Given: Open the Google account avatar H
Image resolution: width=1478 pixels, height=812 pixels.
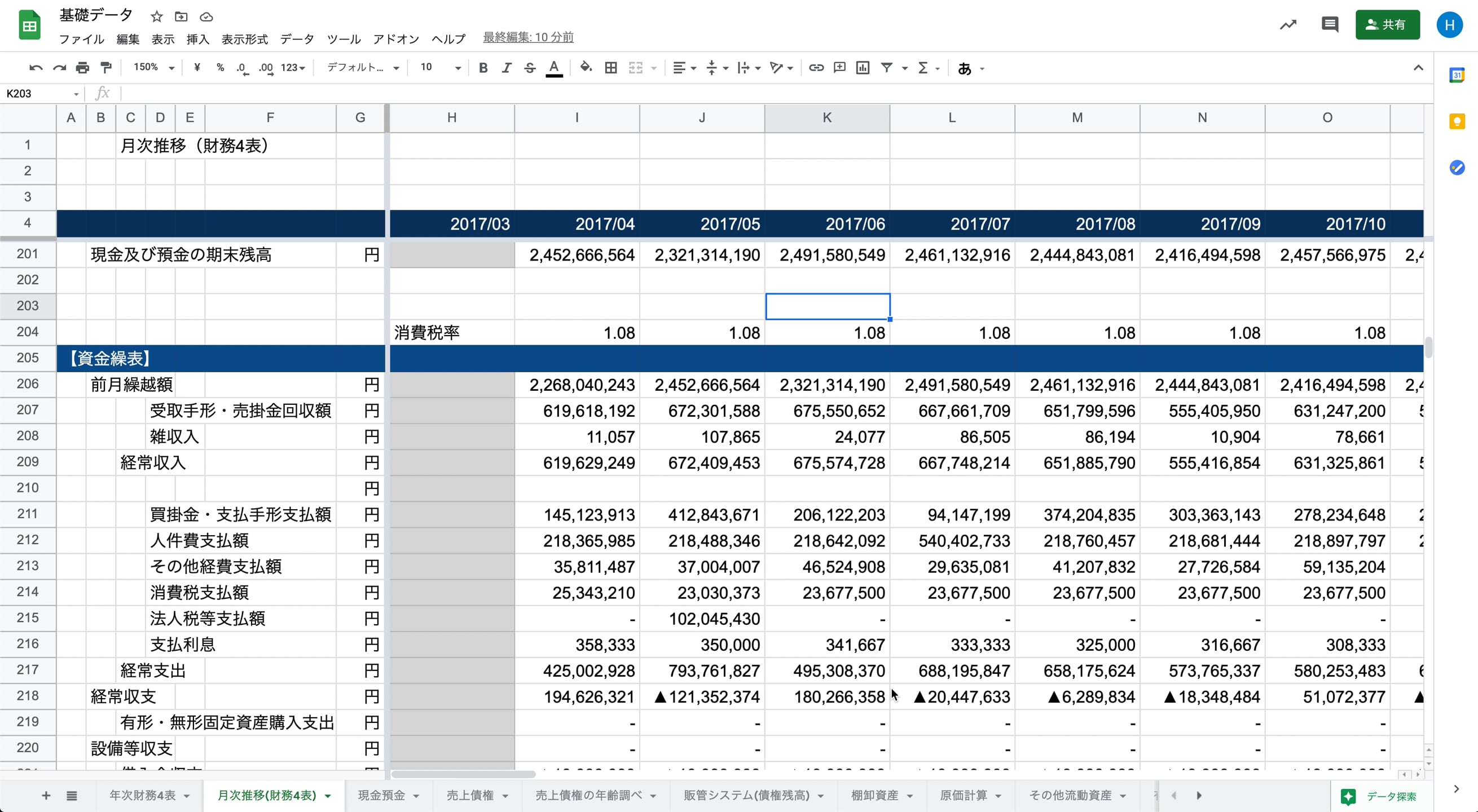Looking at the screenshot, I should 1449,25.
